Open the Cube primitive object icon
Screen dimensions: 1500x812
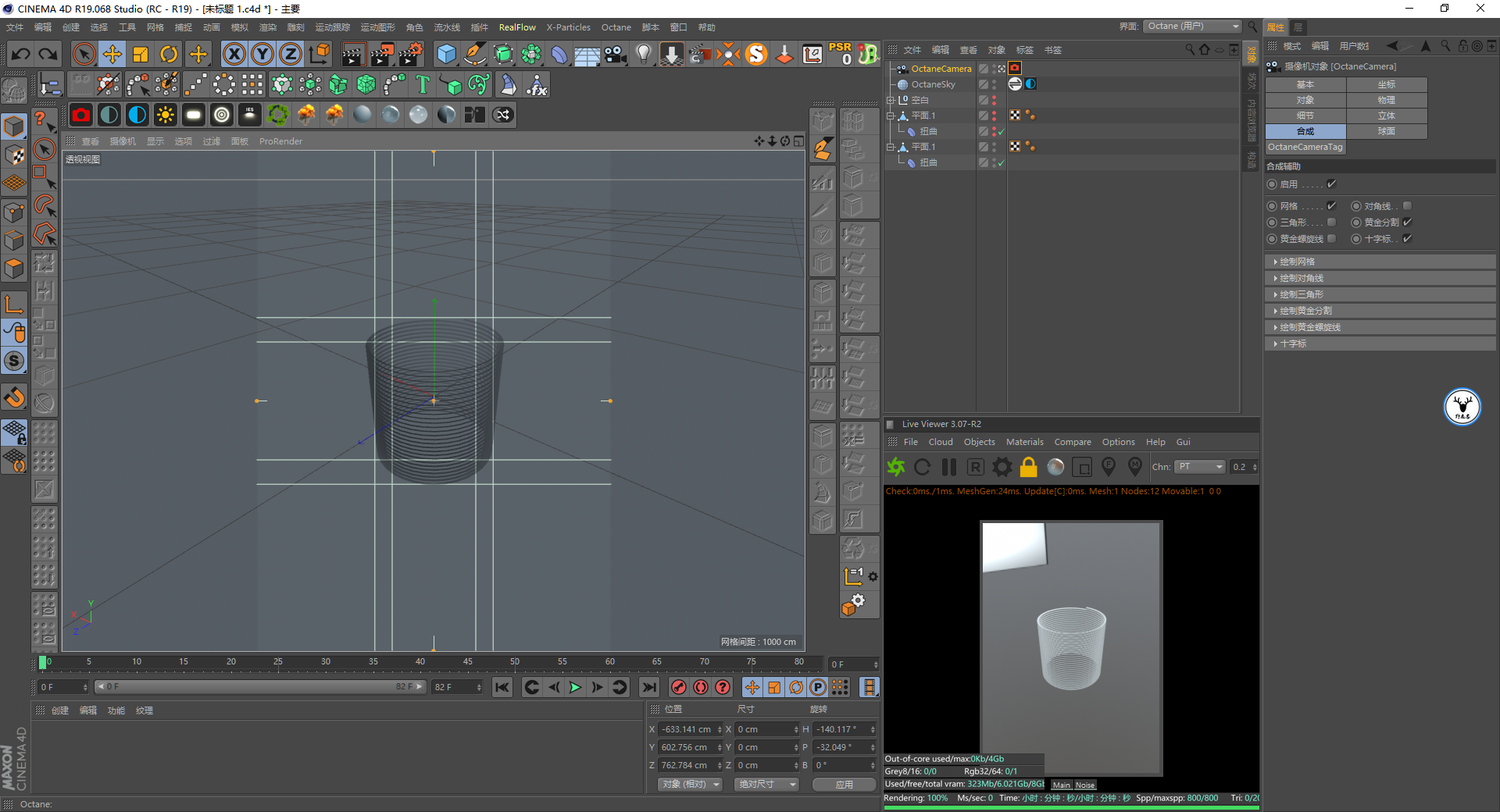click(446, 55)
